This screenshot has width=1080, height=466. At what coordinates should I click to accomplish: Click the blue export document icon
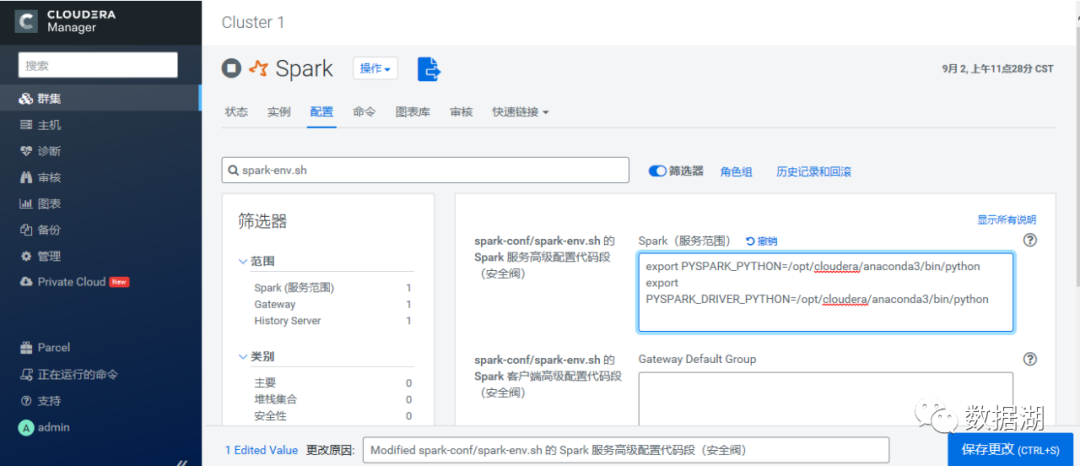pyautogui.click(x=430, y=69)
